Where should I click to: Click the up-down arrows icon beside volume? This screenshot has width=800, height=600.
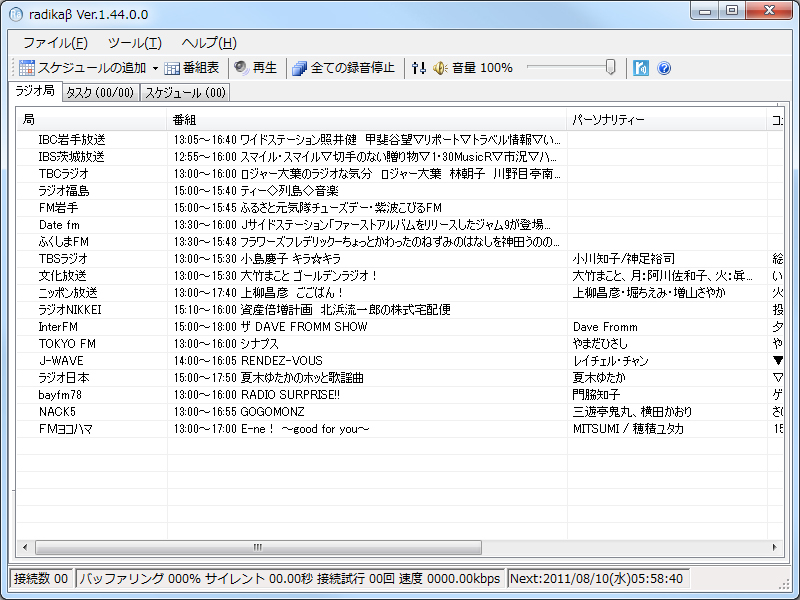419,68
